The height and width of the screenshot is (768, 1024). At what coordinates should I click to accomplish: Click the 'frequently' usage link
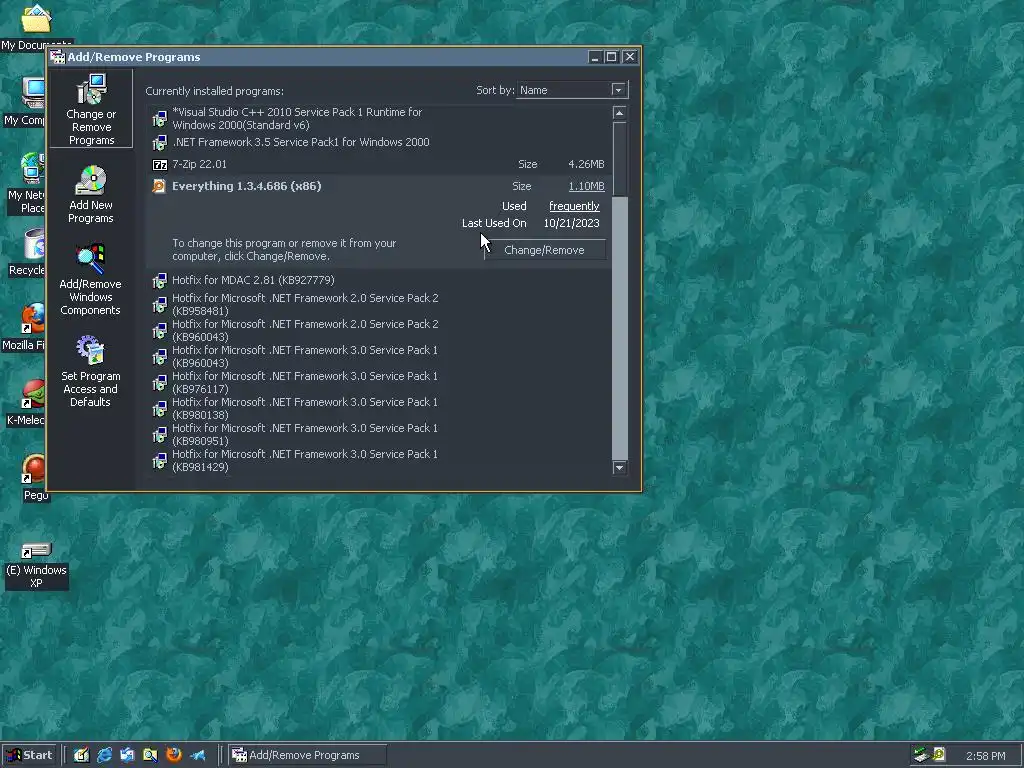(x=574, y=206)
